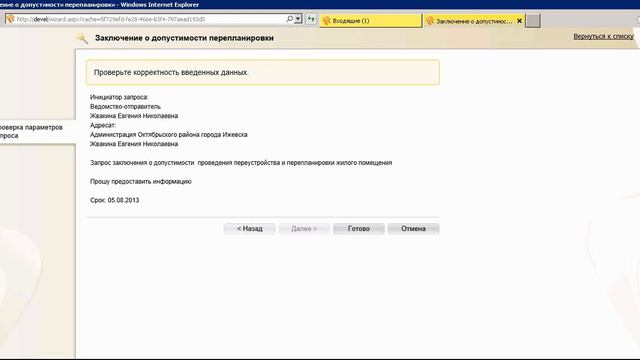The height and width of the screenshot is (360, 640).
Task: Click the Заключение tab favicon
Action: point(430,21)
